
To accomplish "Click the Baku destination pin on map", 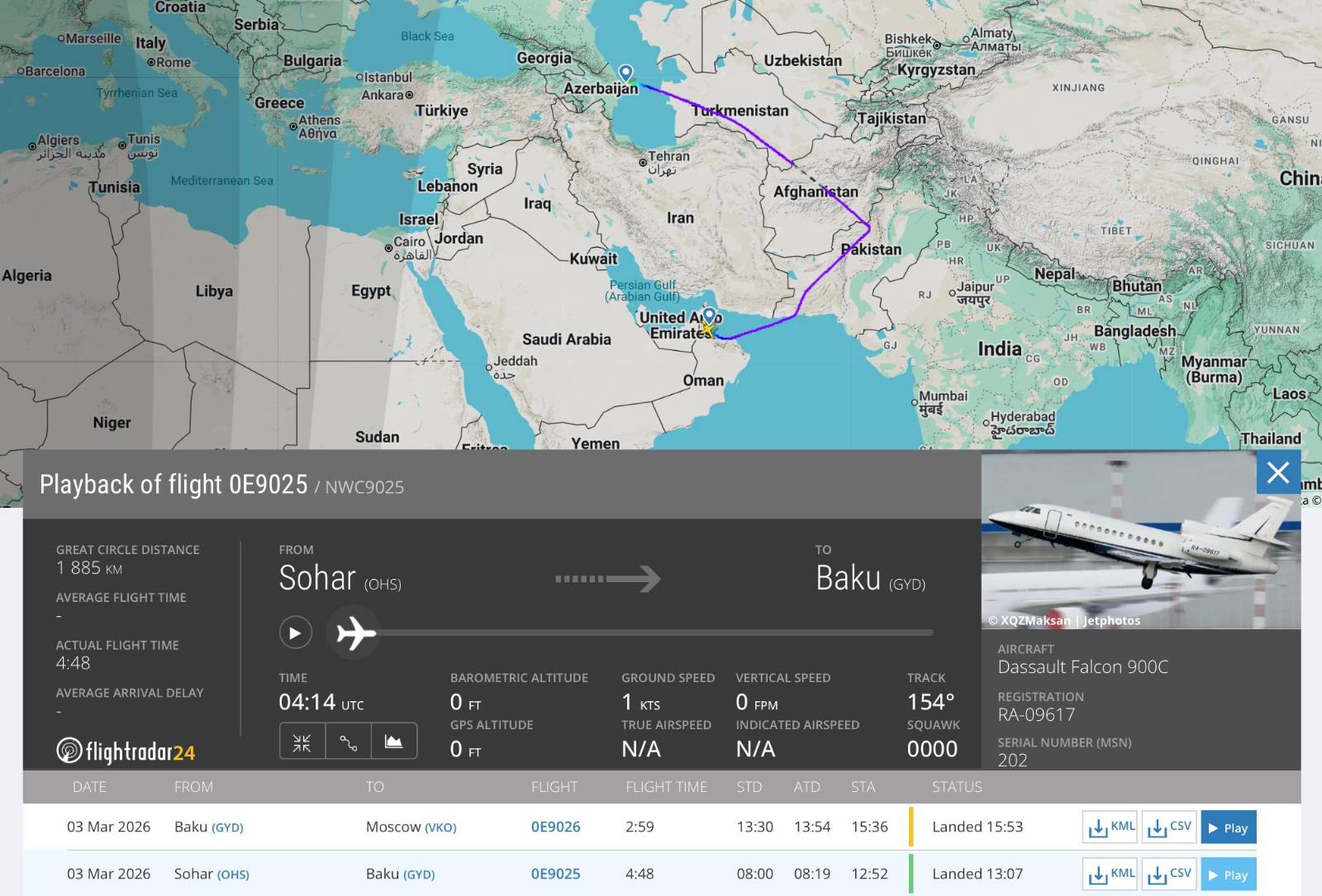I will [626, 73].
